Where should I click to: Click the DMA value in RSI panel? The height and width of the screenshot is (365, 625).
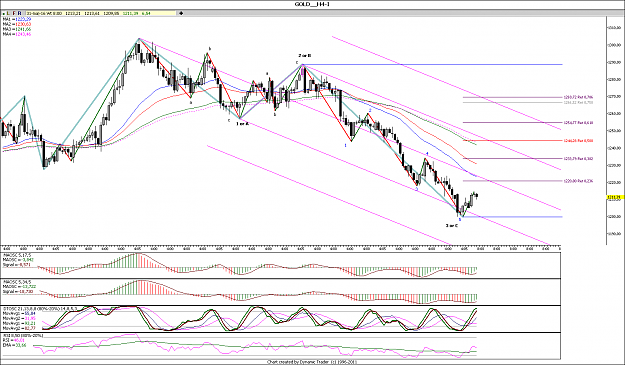click(21, 345)
